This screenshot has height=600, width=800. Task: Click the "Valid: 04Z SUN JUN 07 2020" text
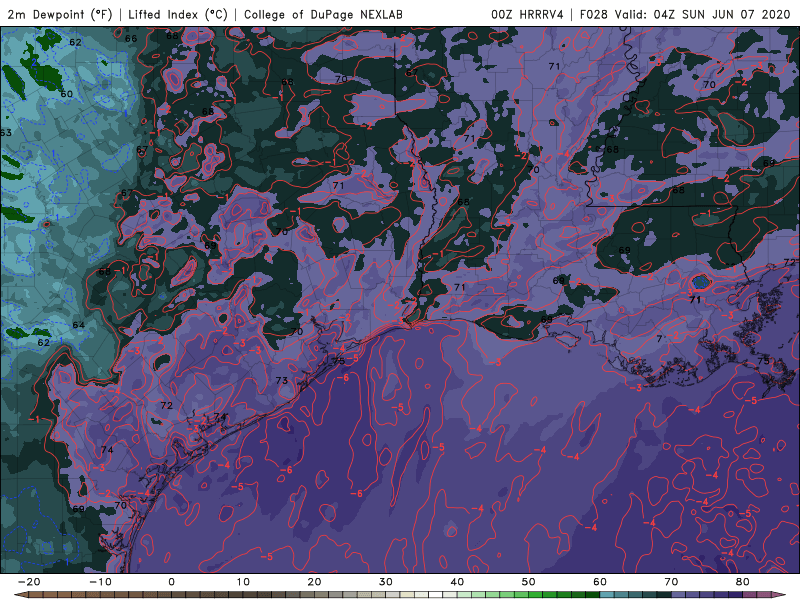(703, 14)
